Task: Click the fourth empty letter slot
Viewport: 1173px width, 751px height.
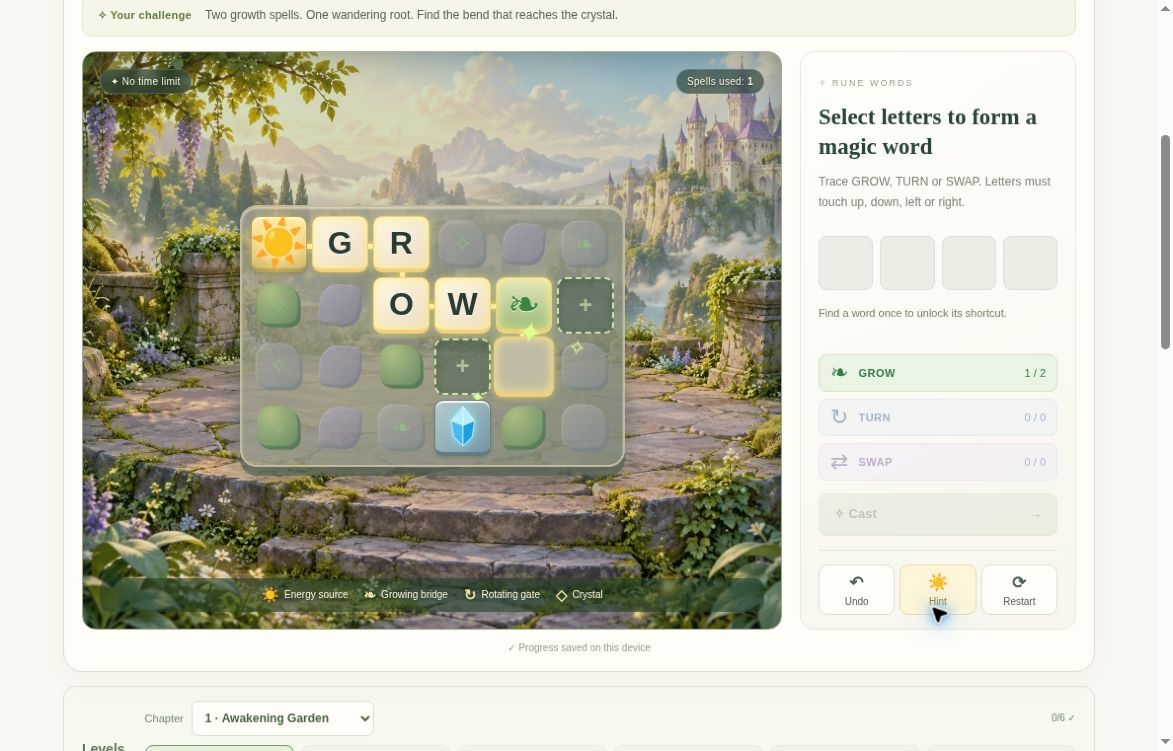Action: click(x=1030, y=263)
